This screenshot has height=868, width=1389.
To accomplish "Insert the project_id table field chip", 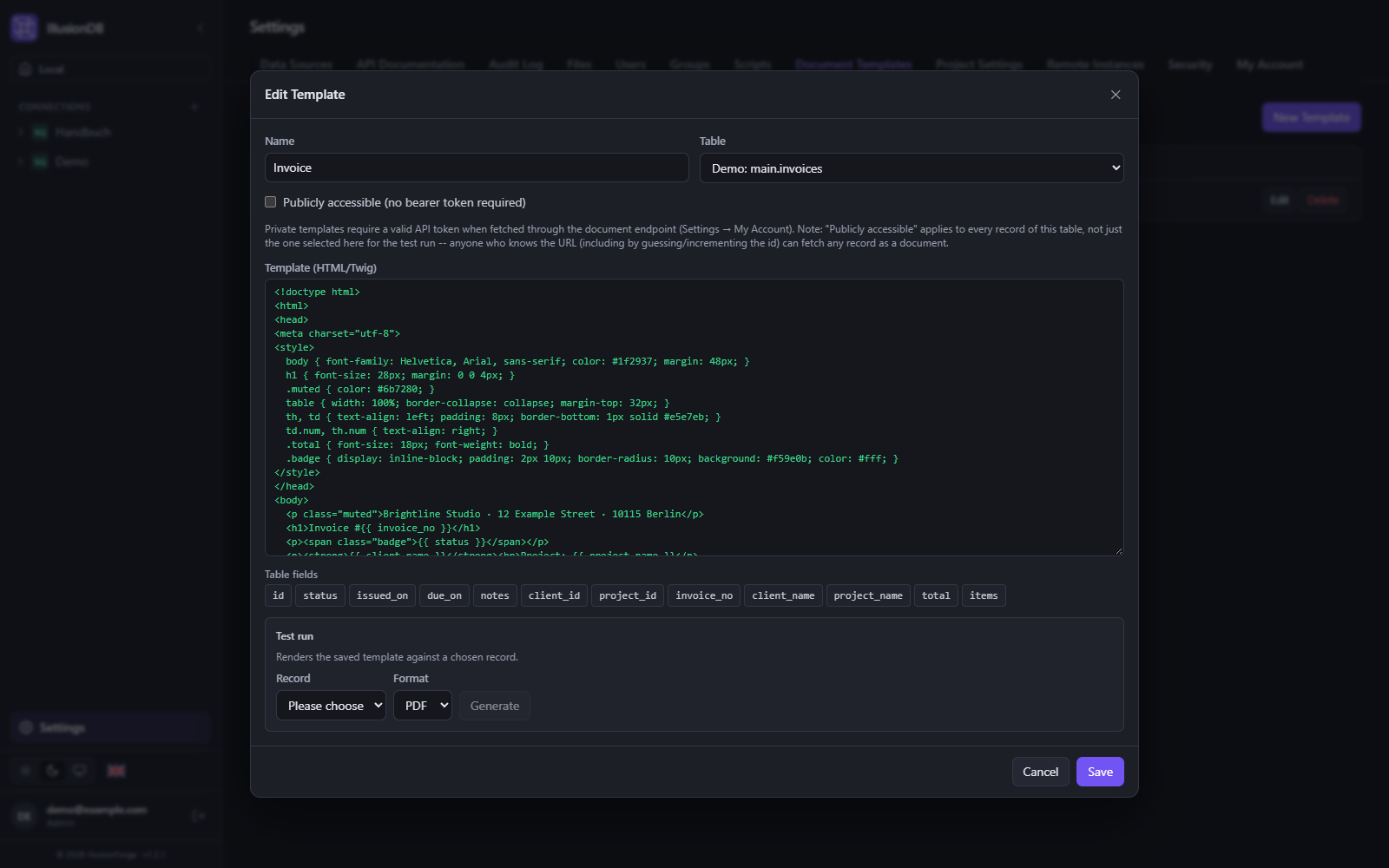I will pyautogui.click(x=628, y=595).
